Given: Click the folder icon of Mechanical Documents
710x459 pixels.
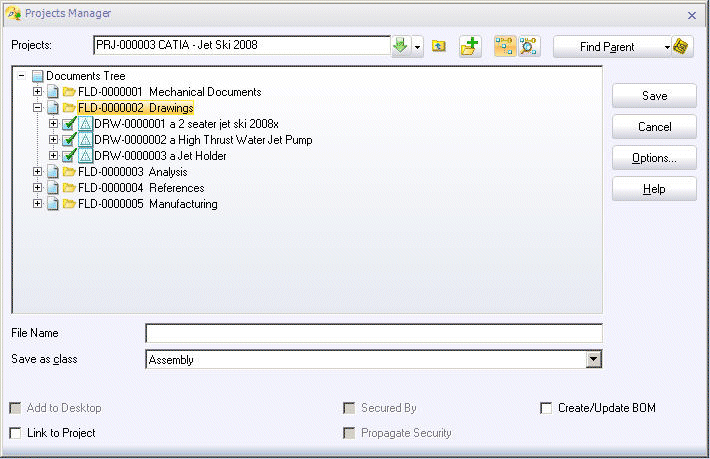Looking at the screenshot, I should [69, 92].
